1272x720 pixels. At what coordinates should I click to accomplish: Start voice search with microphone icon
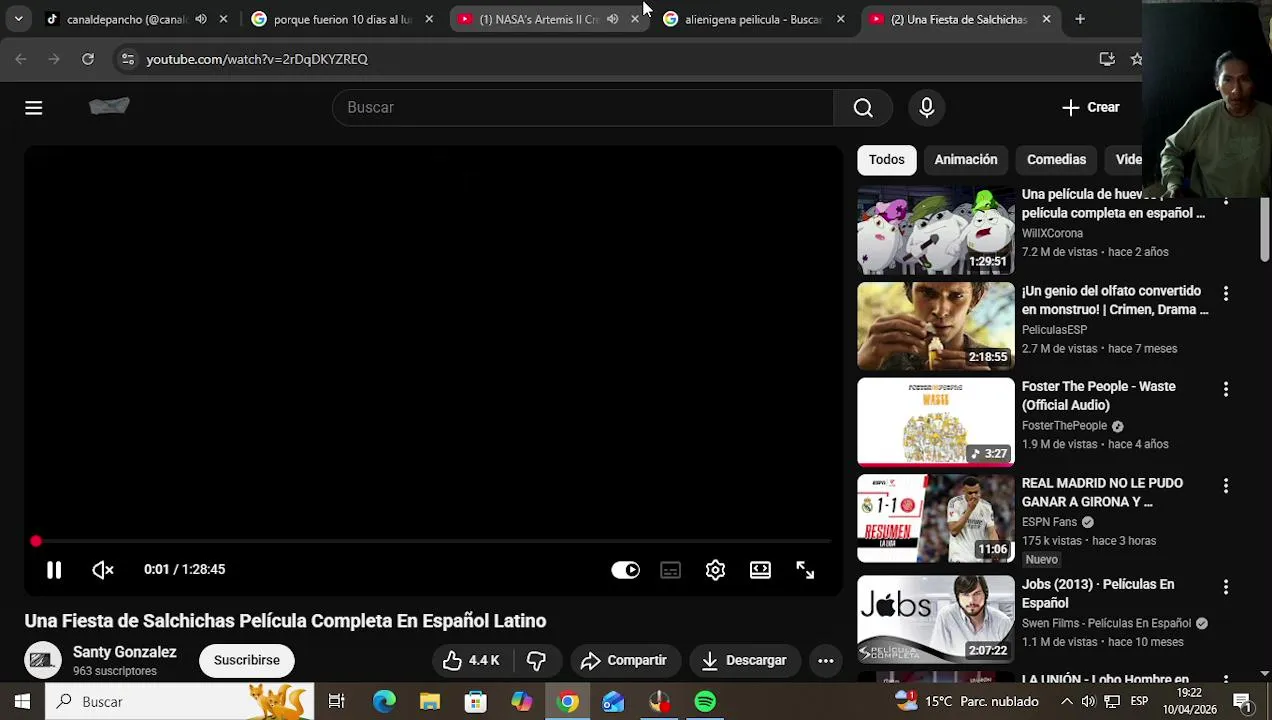coord(927,107)
